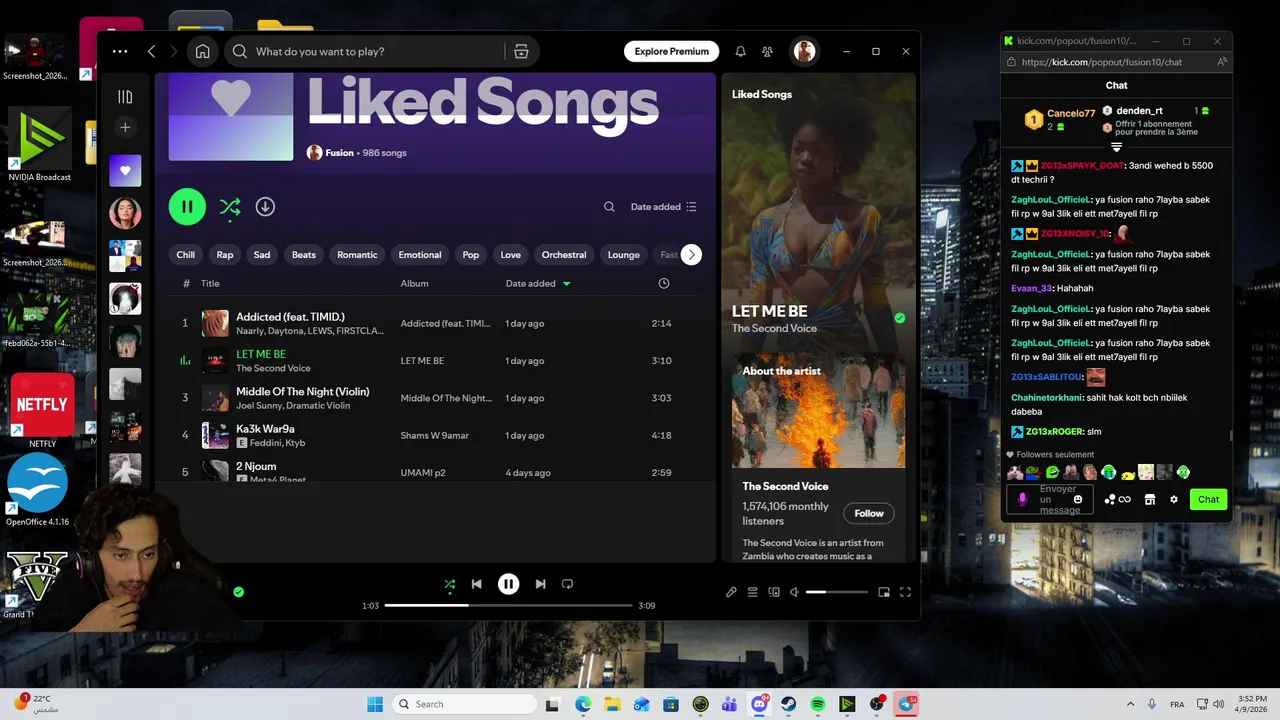The image size is (1280, 720).
Task: Create a playlist with the plus icon
Action: [125, 127]
